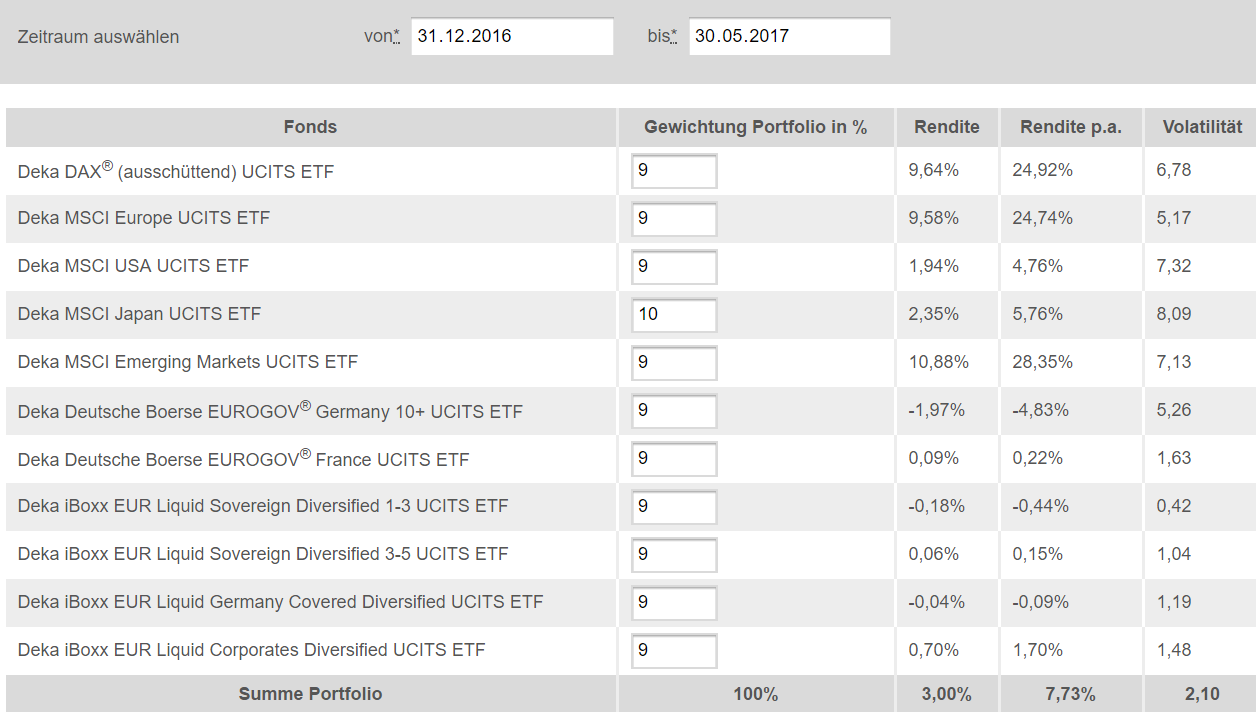This screenshot has height=712, width=1256.
Task: Click the 'Volatilität' column header
Action: click(1202, 127)
